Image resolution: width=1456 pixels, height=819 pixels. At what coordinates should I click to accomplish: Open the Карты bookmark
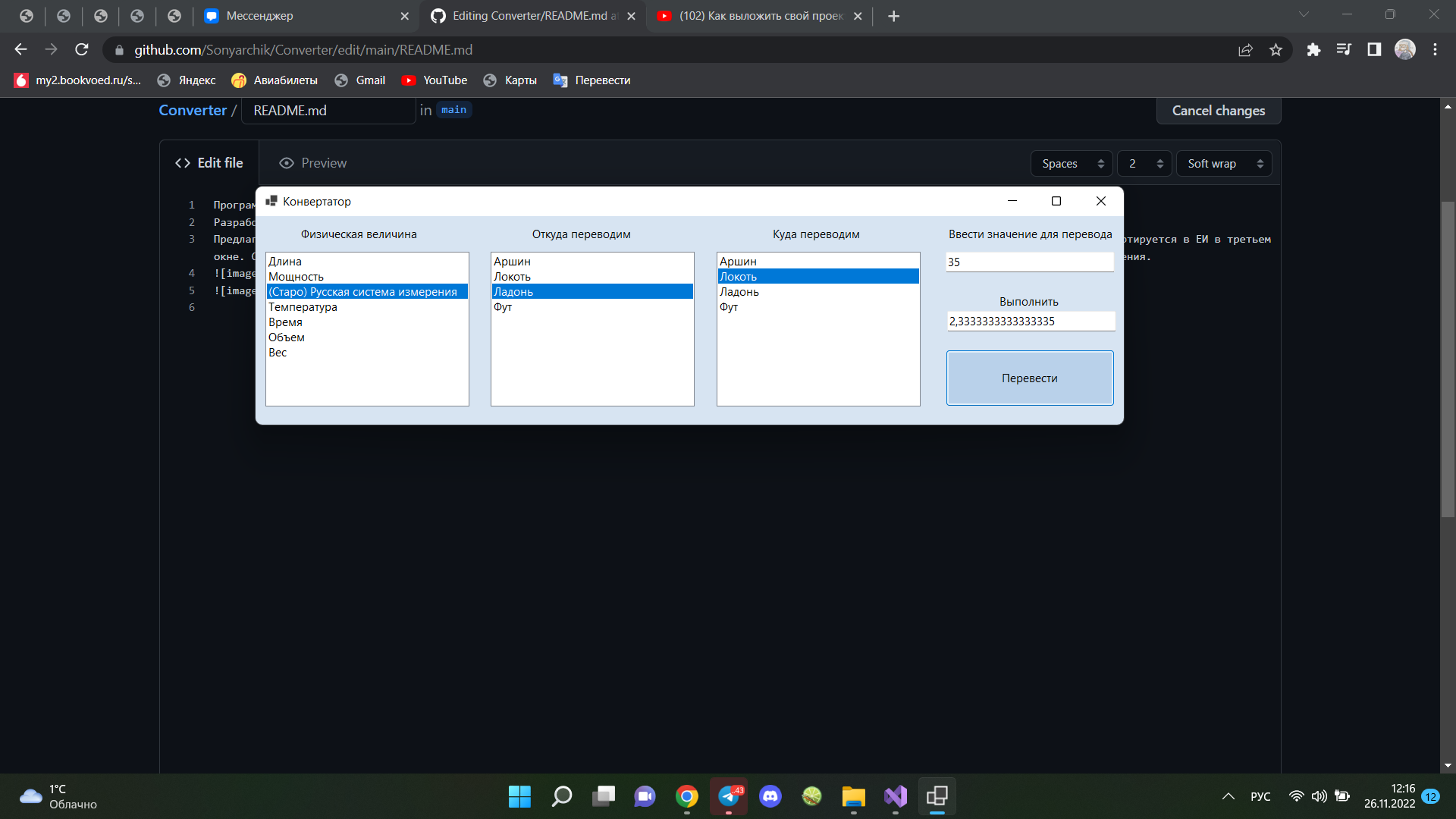click(x=510, y=80)
